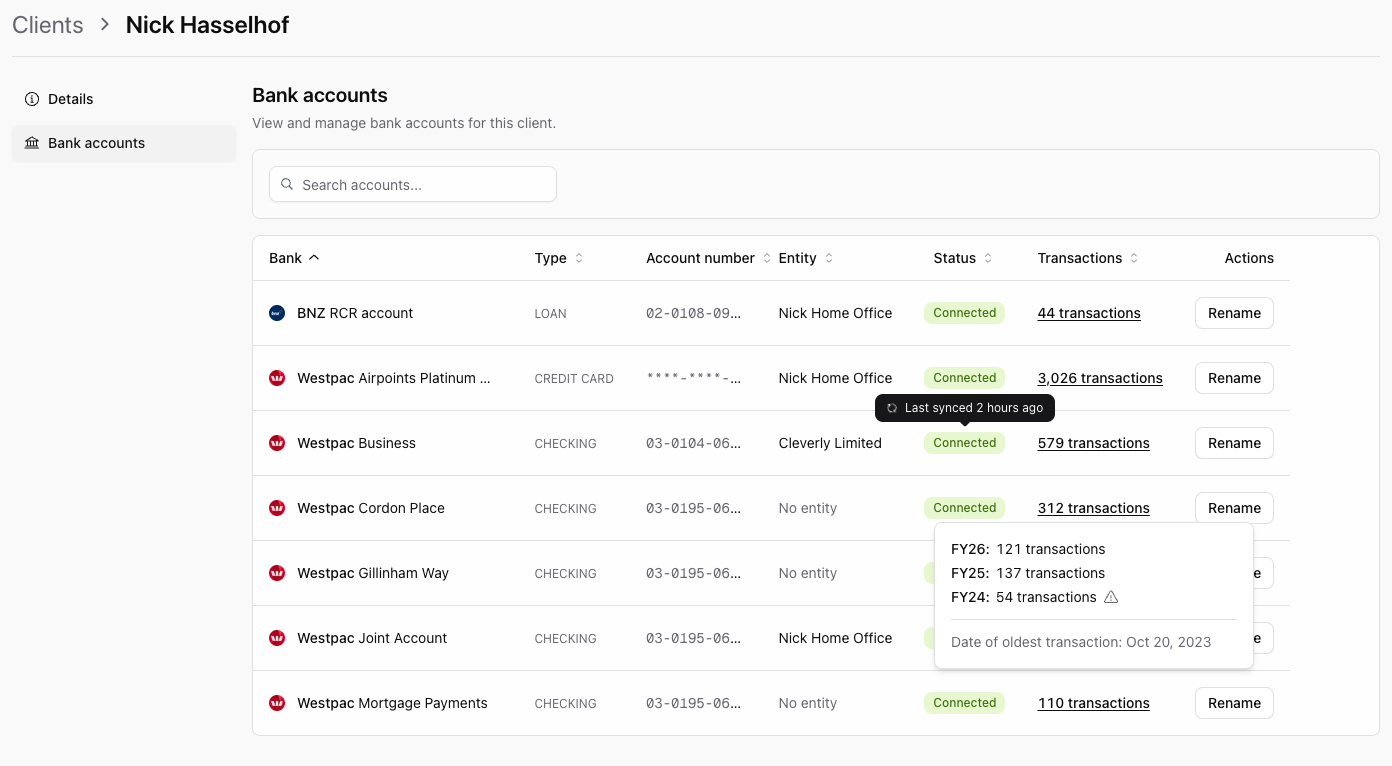Viewport: 1392px width, 766px height.
Task: Sort table by Status column
Action: tap(963, 258)
